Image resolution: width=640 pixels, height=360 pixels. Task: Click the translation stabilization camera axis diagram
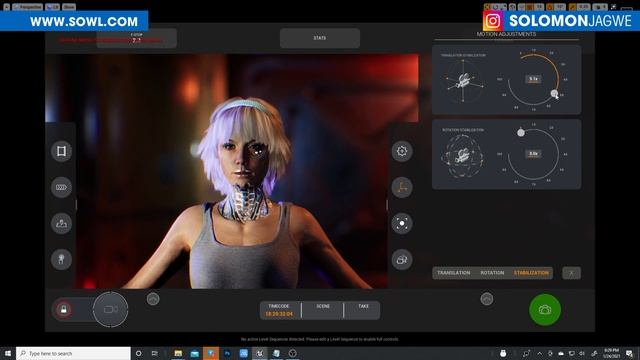(x=463, y=81)
